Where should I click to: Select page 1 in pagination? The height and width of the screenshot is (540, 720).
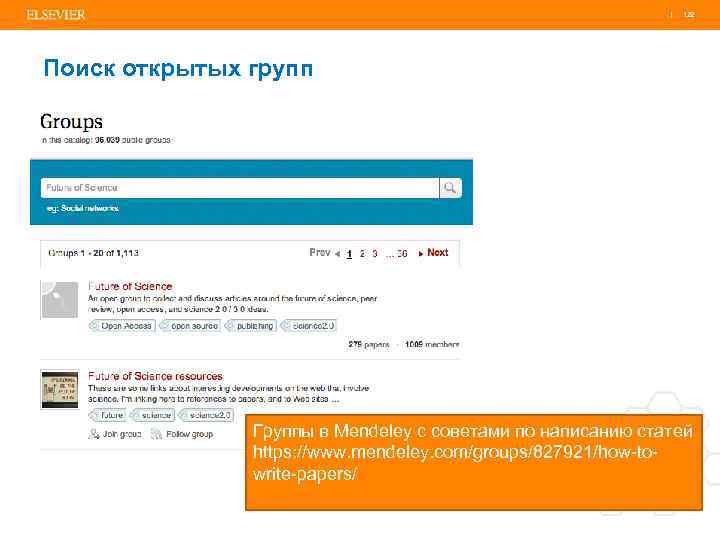click(x=349, y=253)
